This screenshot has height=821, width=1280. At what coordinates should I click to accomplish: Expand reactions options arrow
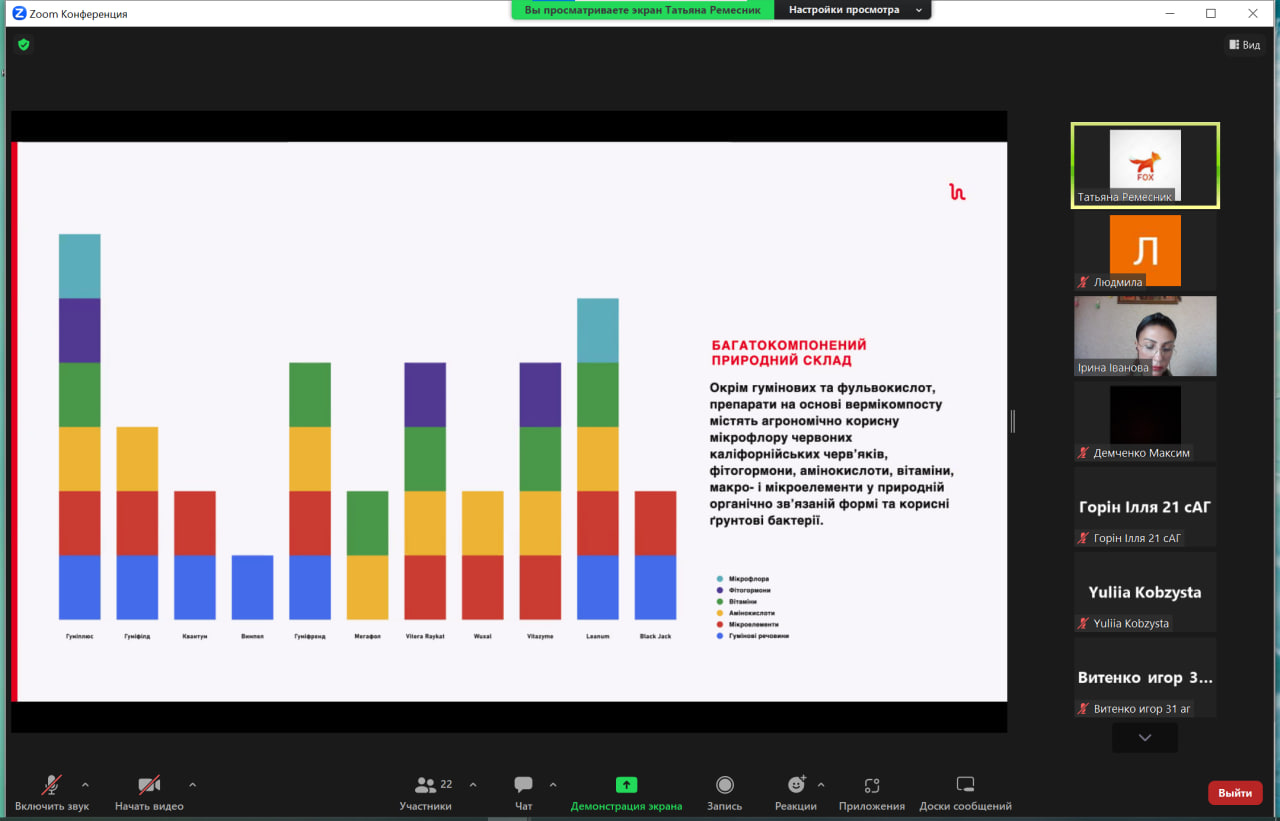coord(821,785)
